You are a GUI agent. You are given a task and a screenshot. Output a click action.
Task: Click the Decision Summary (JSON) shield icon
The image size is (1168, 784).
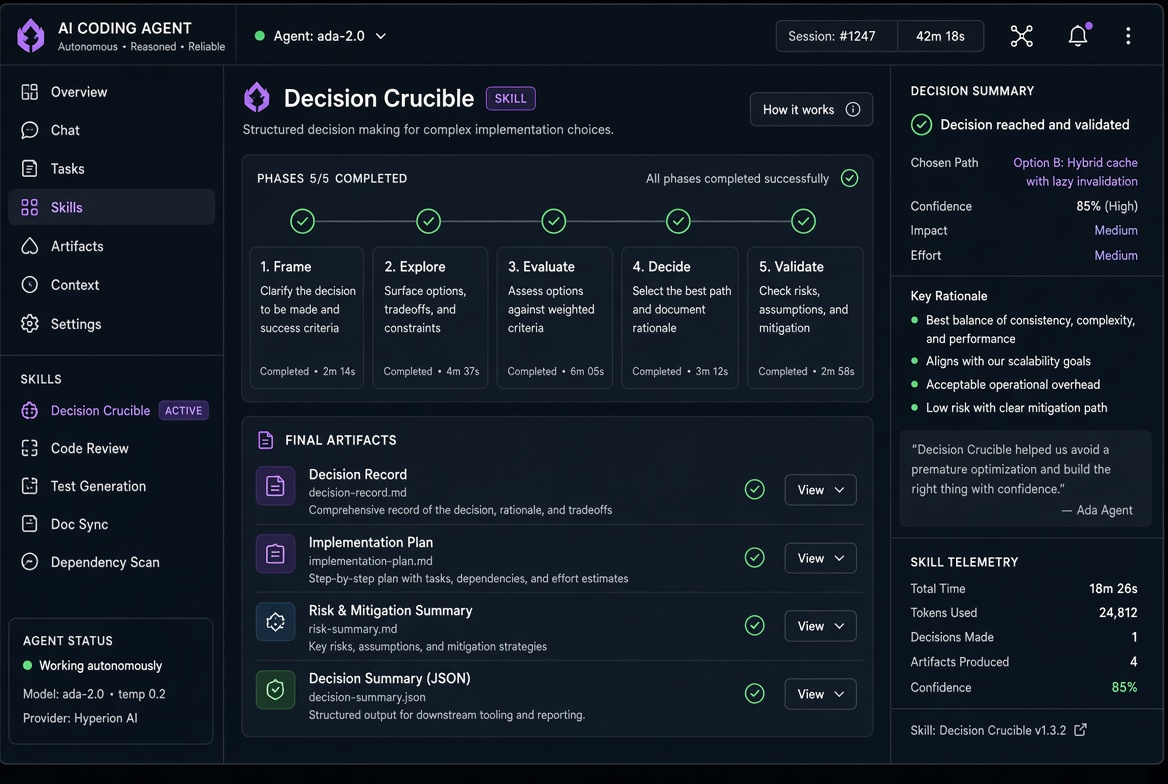tap(276, 690)
